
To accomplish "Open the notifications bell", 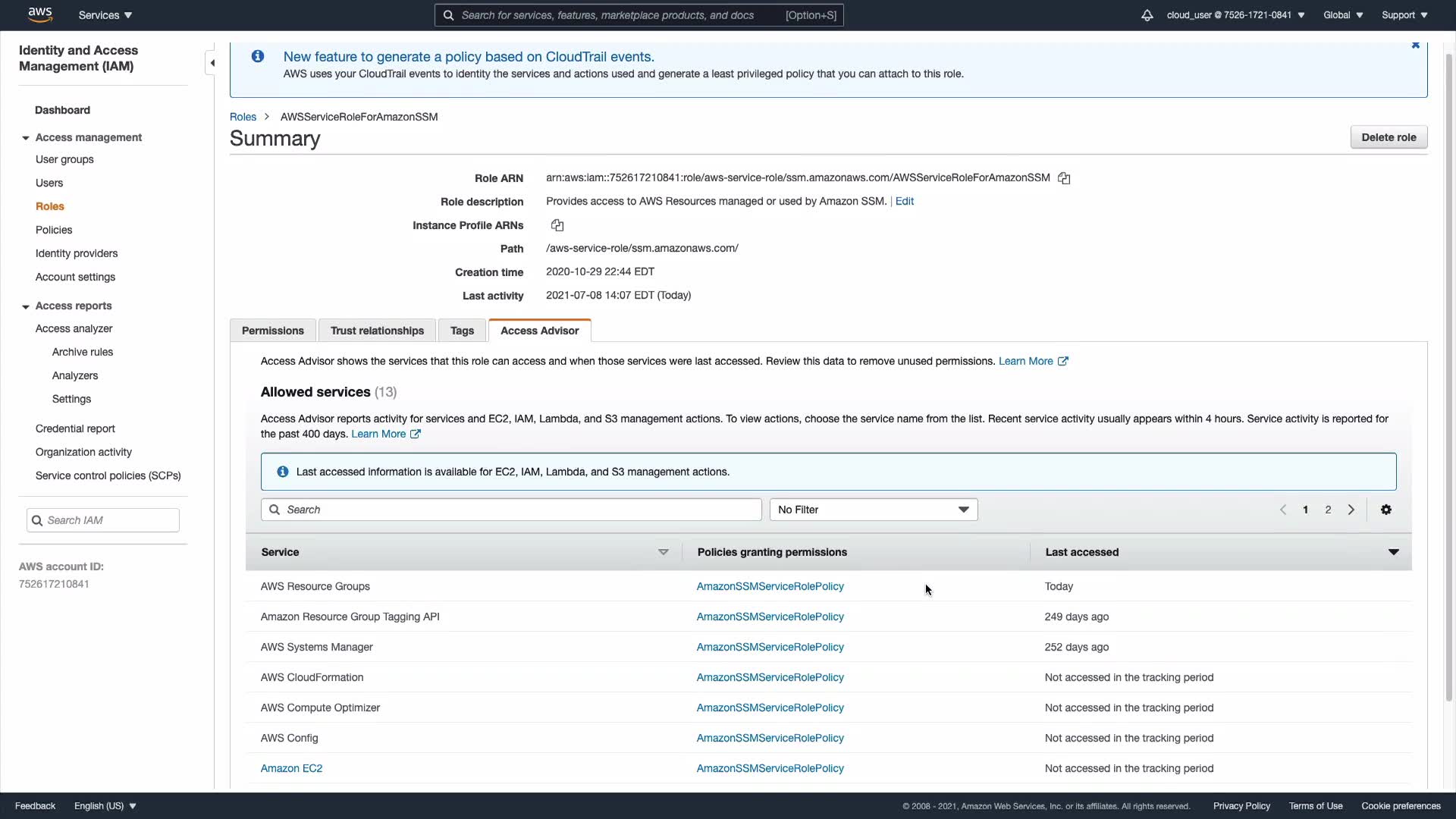I will (x=1147, y=15).
